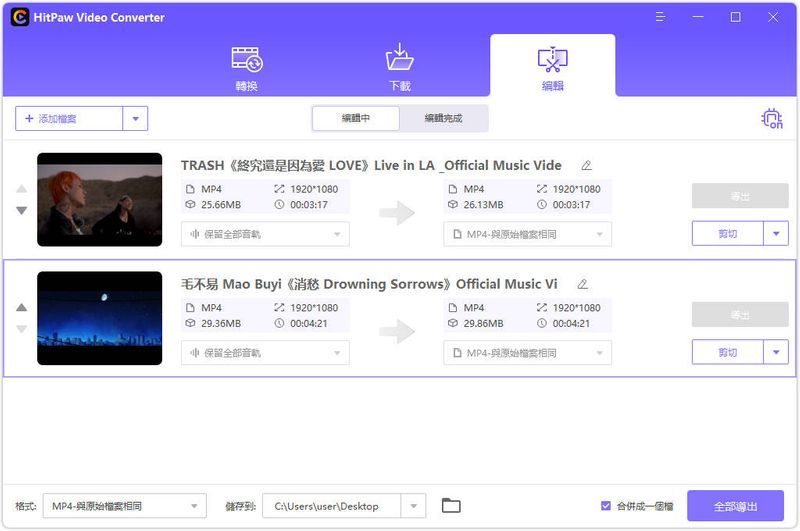Click the HitPaw Video Converter logo icon

(x=19, y=17)
